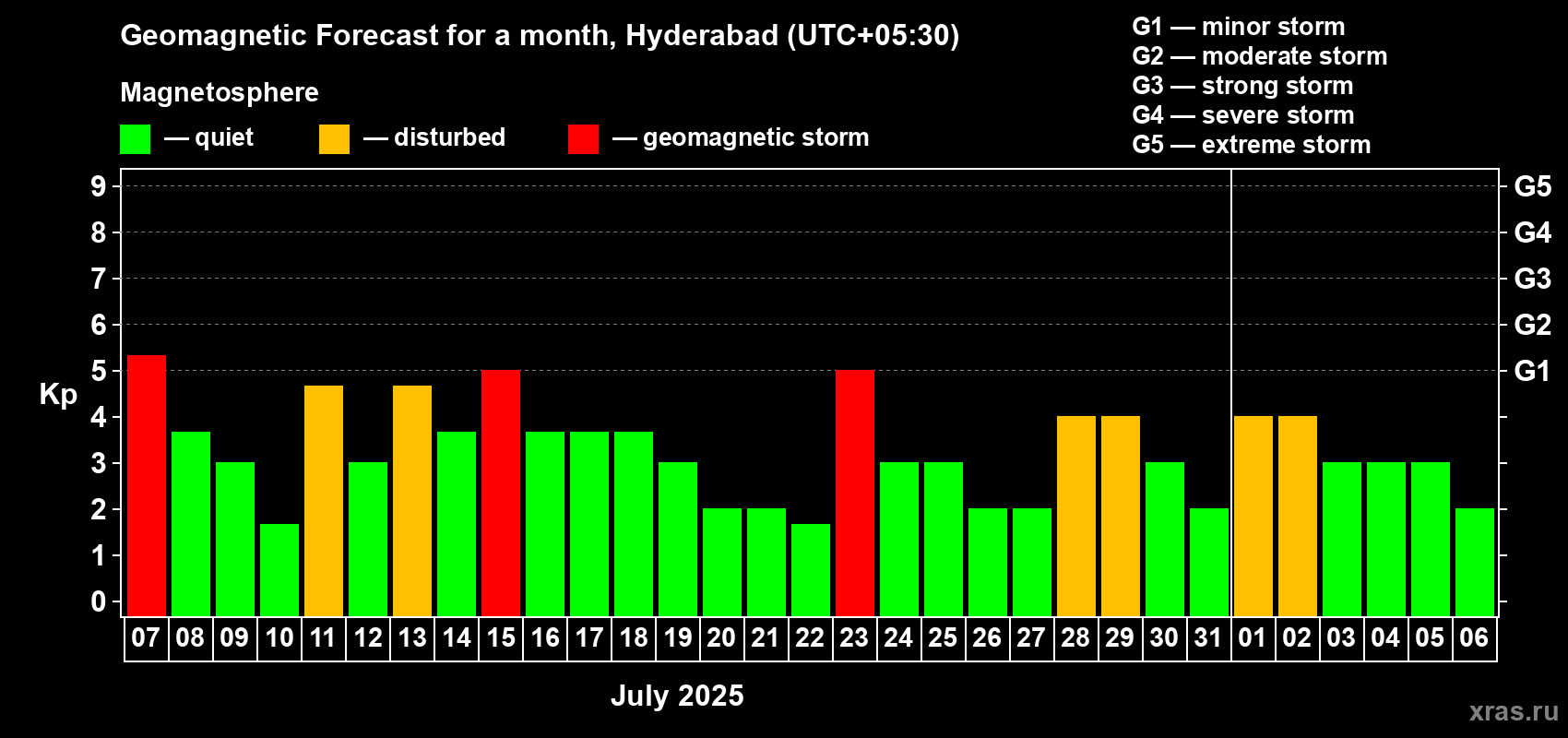Click the 'G2 — moderate storm' legend line
Viewport: 1568px width, 738px height.
click(1260, 56)
